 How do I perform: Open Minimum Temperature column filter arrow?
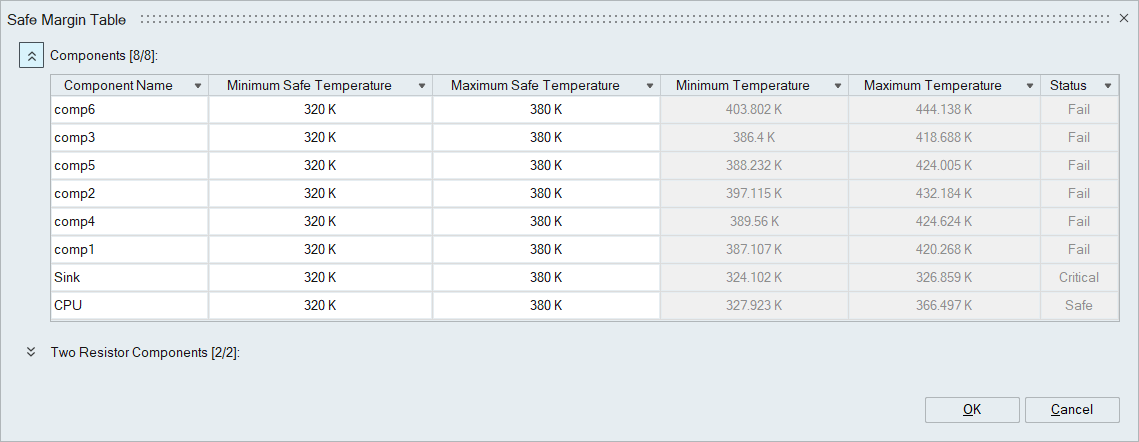(x=838, y=86)
